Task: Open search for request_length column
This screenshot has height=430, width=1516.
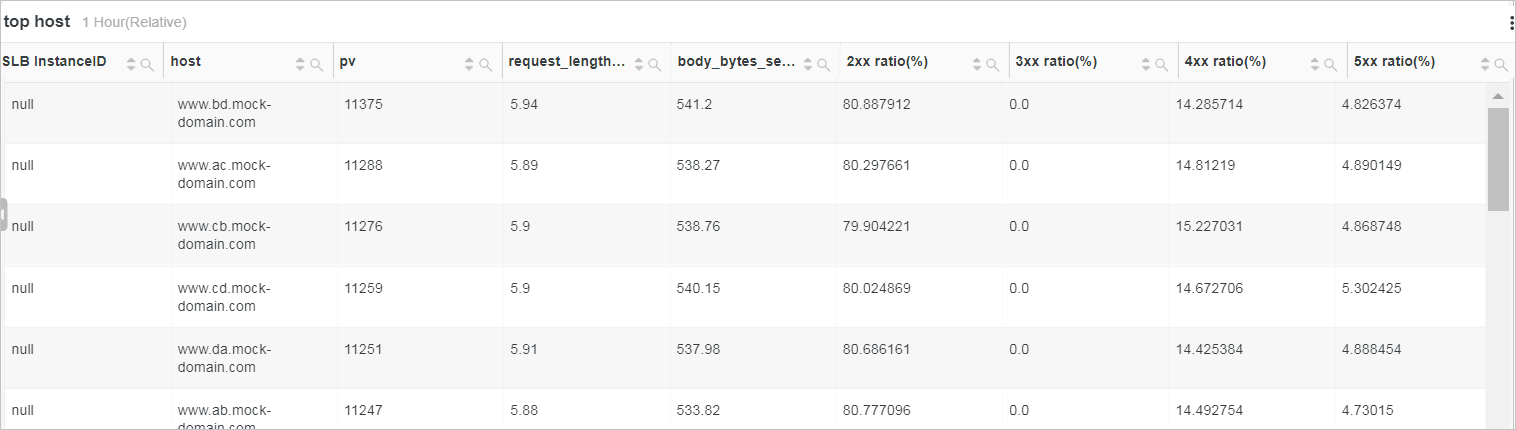Action: [x=654, y=65]
